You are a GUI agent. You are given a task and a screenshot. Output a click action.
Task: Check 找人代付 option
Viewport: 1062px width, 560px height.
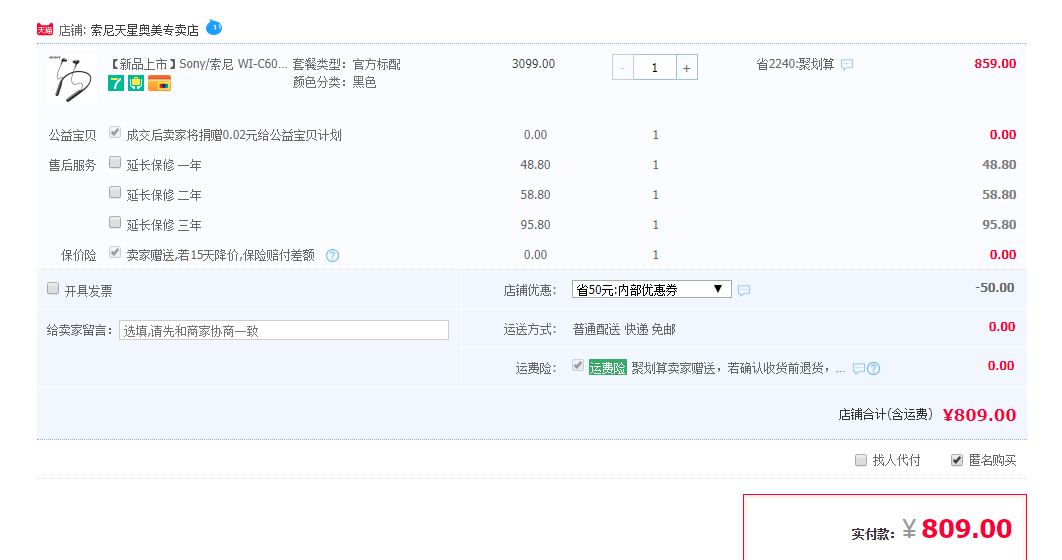click(x=861, y=460)
